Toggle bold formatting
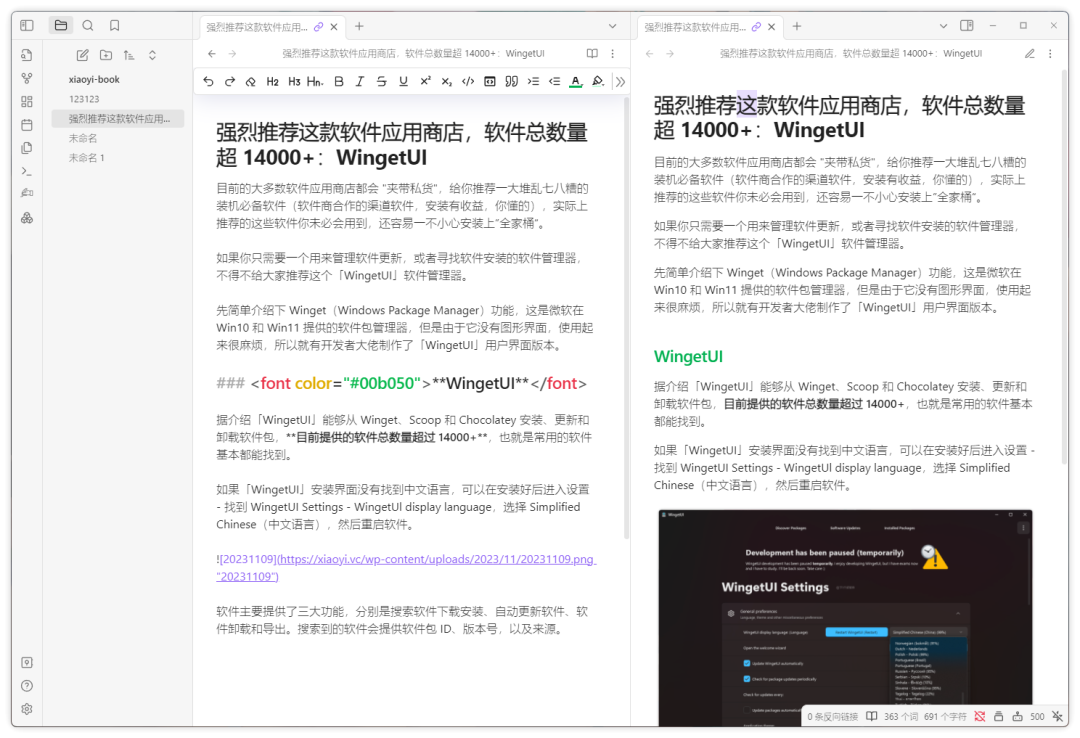The height and width of the screenshot is (738, 1080). coord(339,81)
